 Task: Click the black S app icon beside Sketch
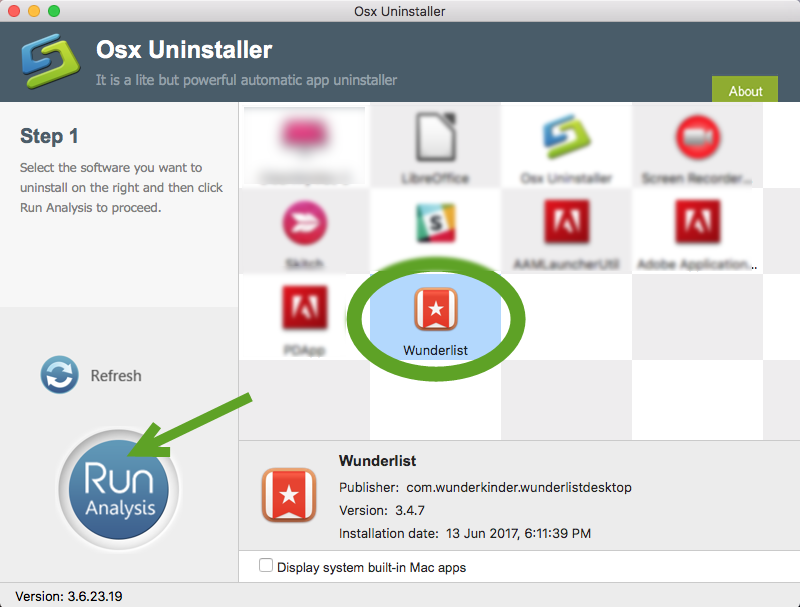click(436, 230)
